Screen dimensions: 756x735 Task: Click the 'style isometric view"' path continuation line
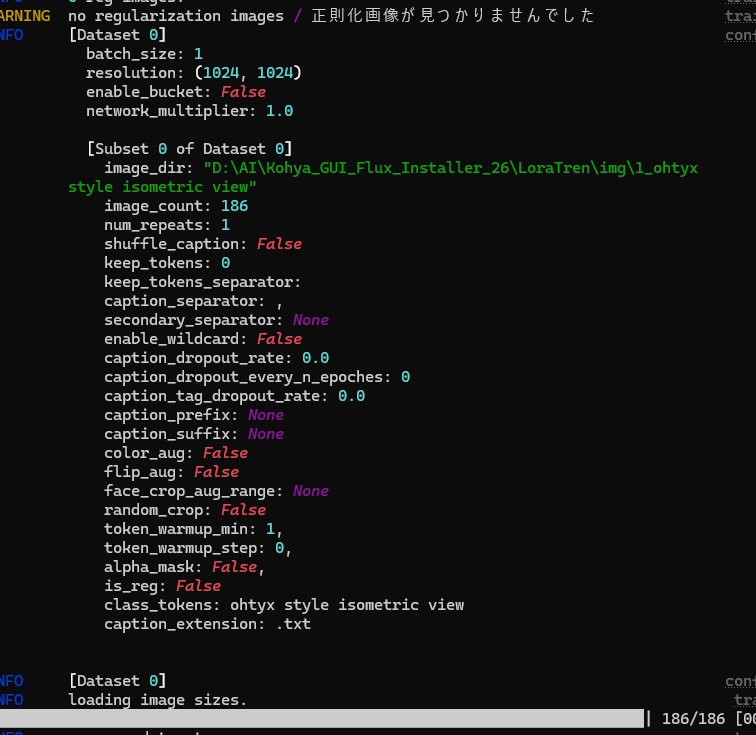click(162, 187)
